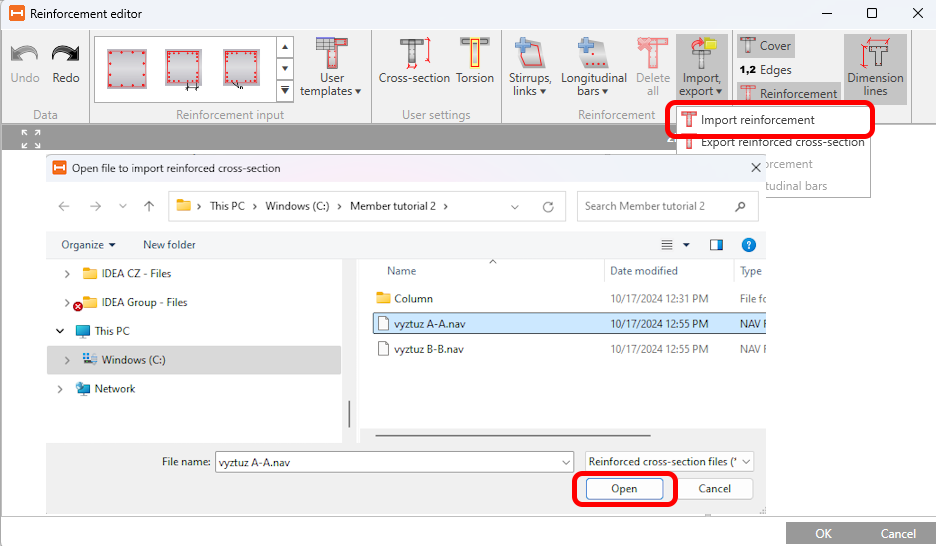The height and width of the screenshot is (546, 936).
Task: Open the Organize dropdown menu
Action: (x=88, y=245)
